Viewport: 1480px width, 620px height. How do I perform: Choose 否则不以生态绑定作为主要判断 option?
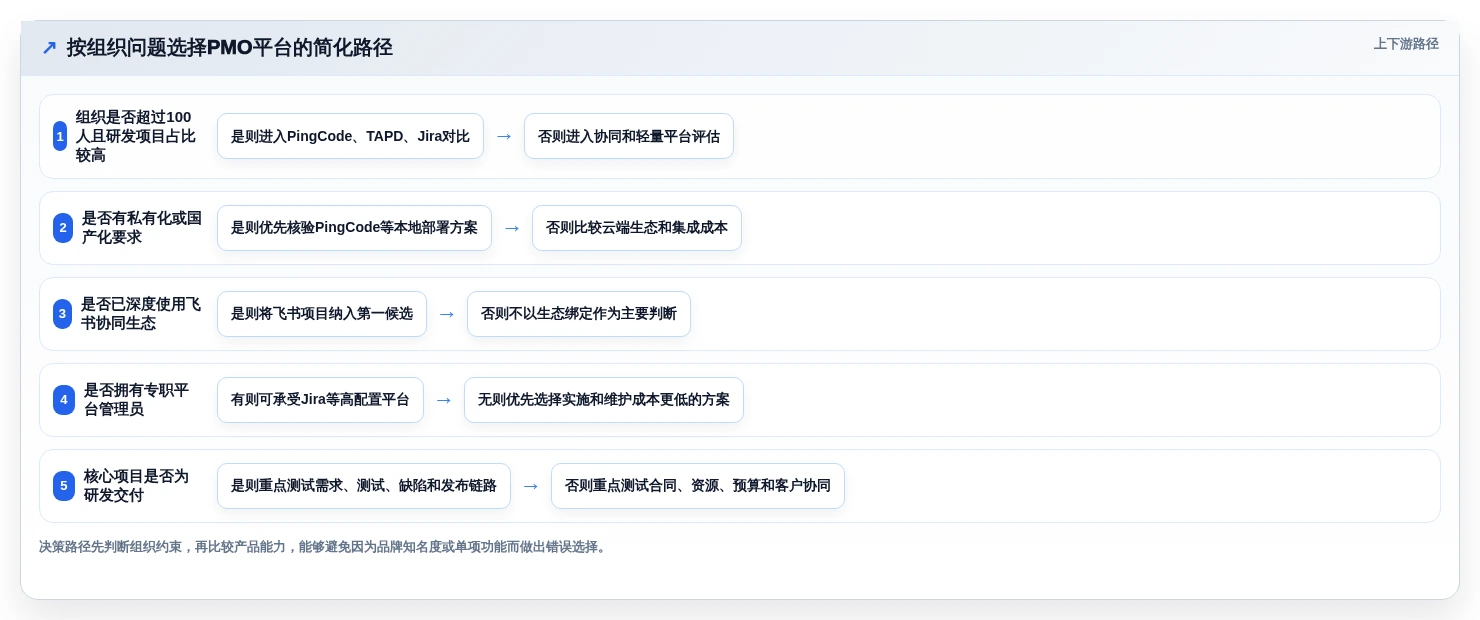(x=579, y=314)
